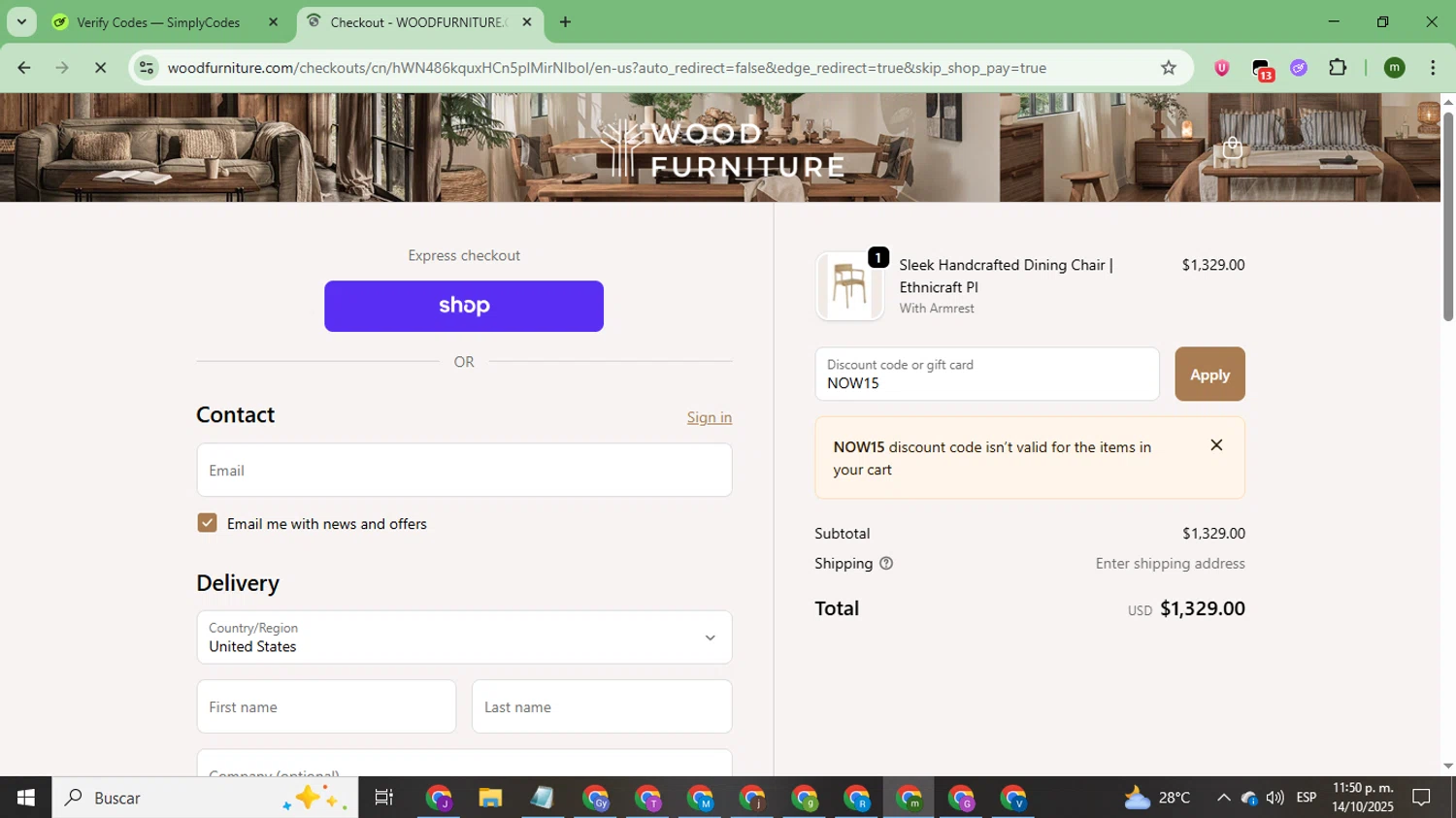Close the Verify Codes — SimplyCodes tab

[x=273, y=22]
